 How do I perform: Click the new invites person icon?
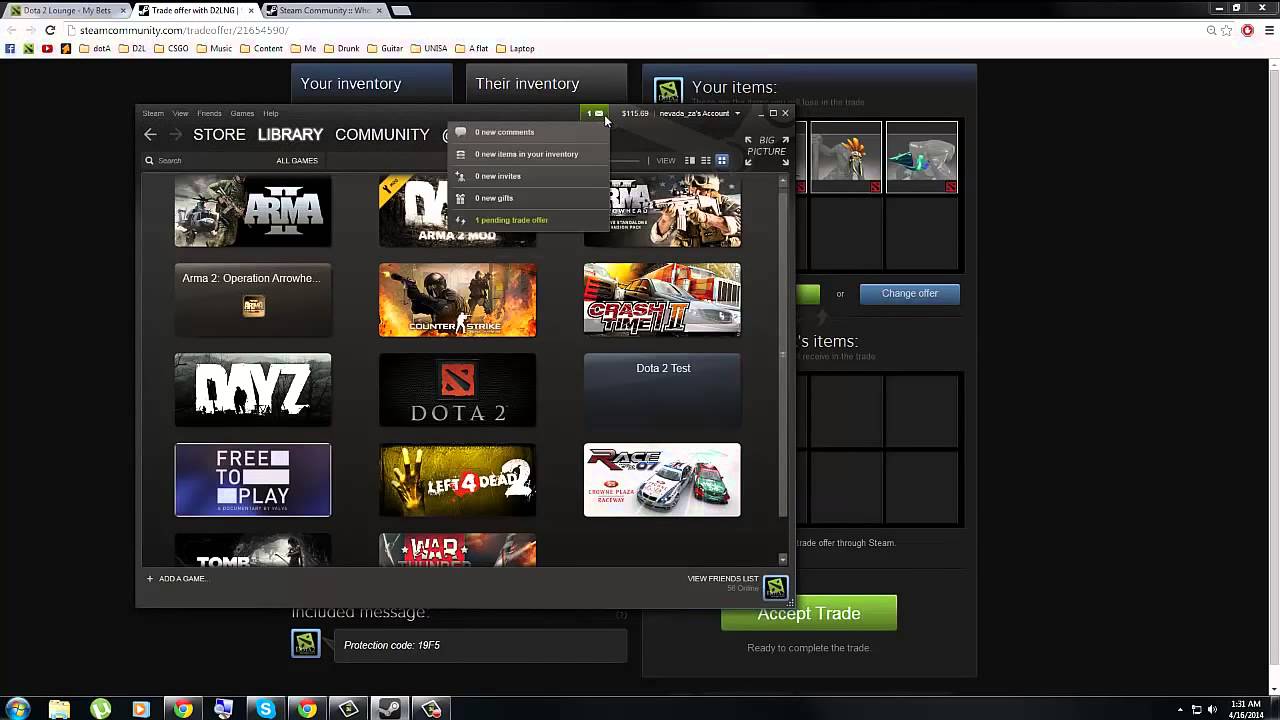460,176
